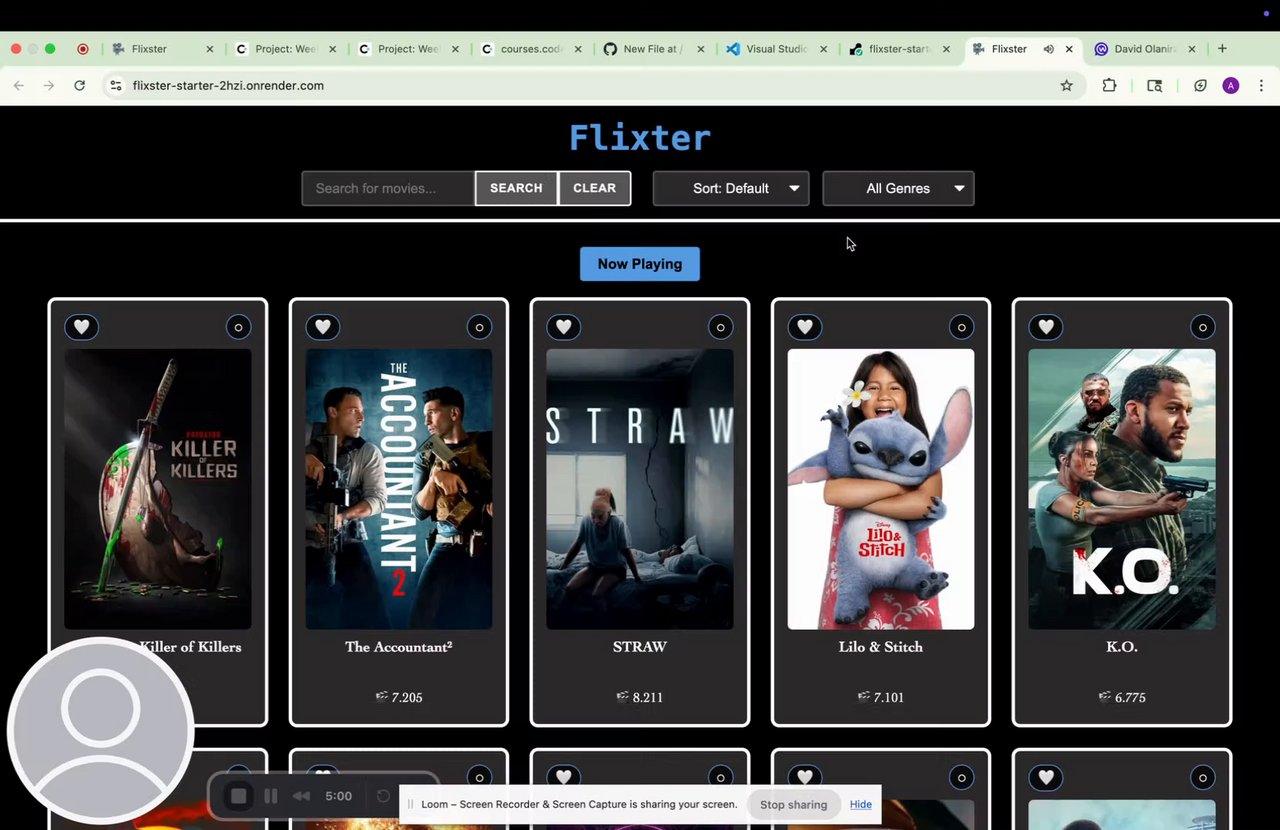The width and height of the screenshot is (1280, 830).
Task: Restart the Loom recording via circular arrow
Action: pos(383,796)
